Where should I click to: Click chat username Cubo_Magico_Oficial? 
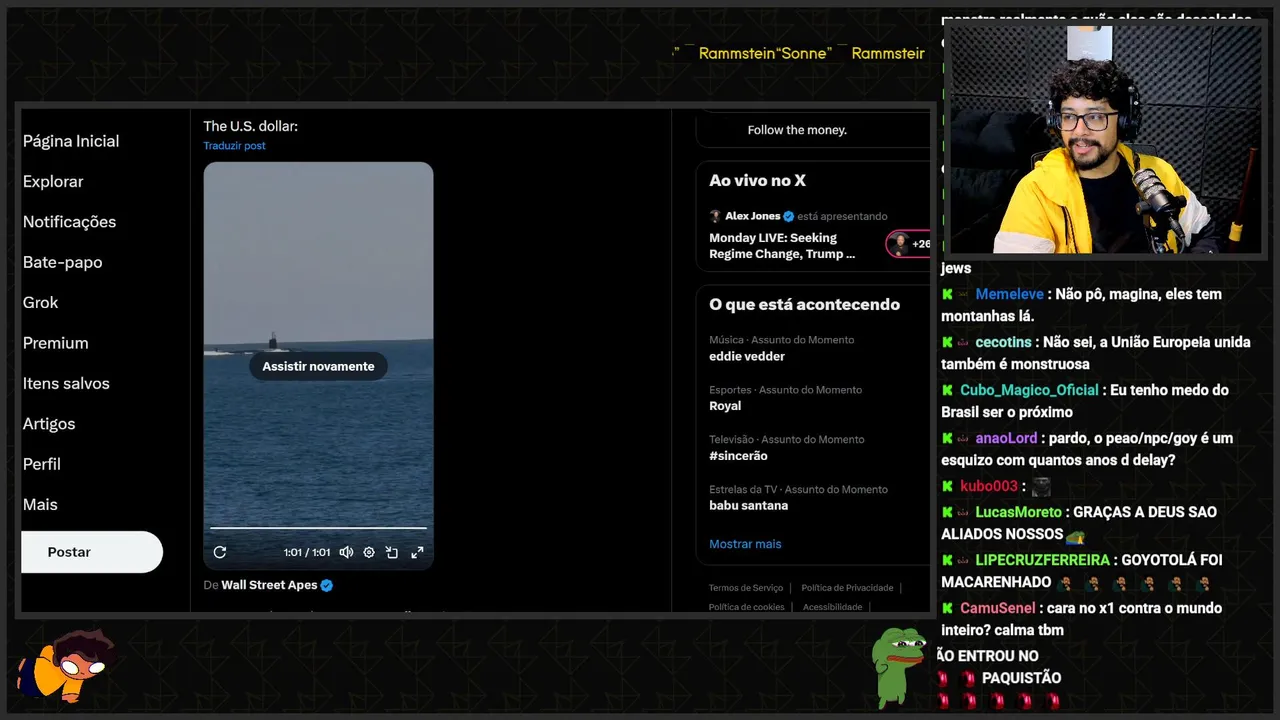1029,390
